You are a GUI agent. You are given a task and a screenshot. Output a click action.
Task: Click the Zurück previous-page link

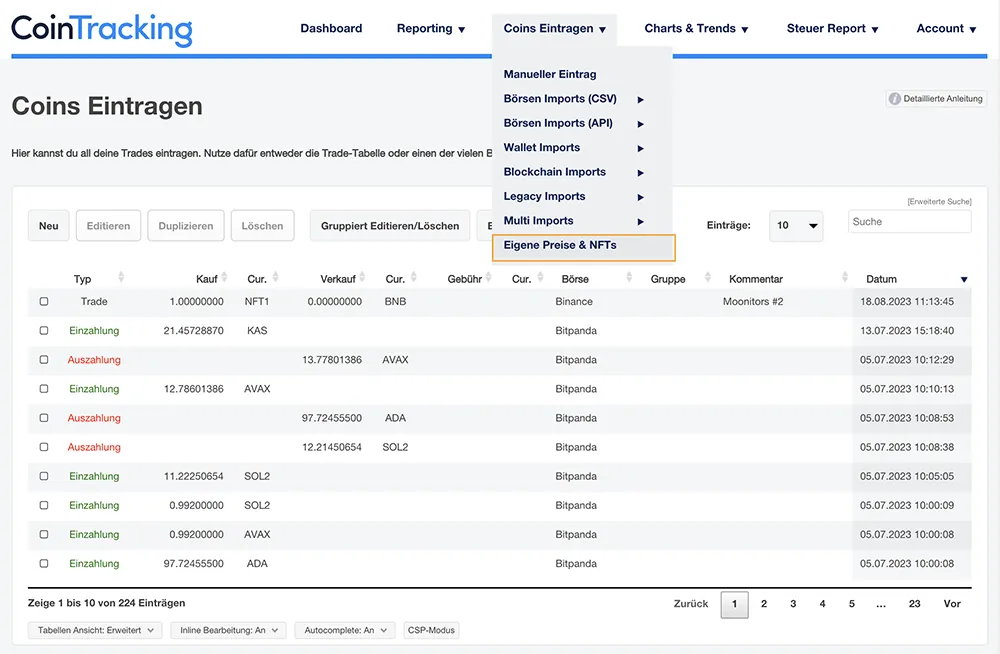(x=691, y=604)
